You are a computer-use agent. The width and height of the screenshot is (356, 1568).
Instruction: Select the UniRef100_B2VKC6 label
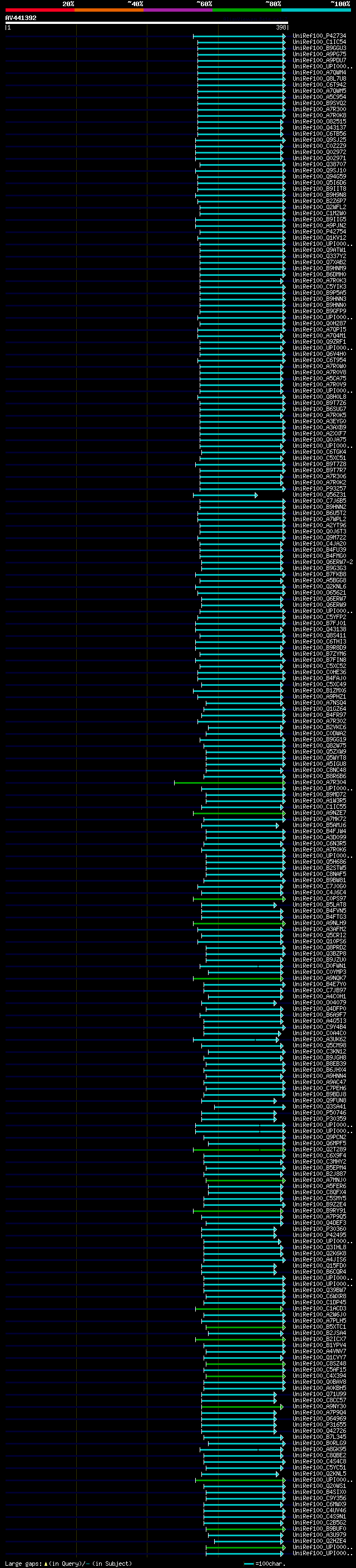coord(319,728)
